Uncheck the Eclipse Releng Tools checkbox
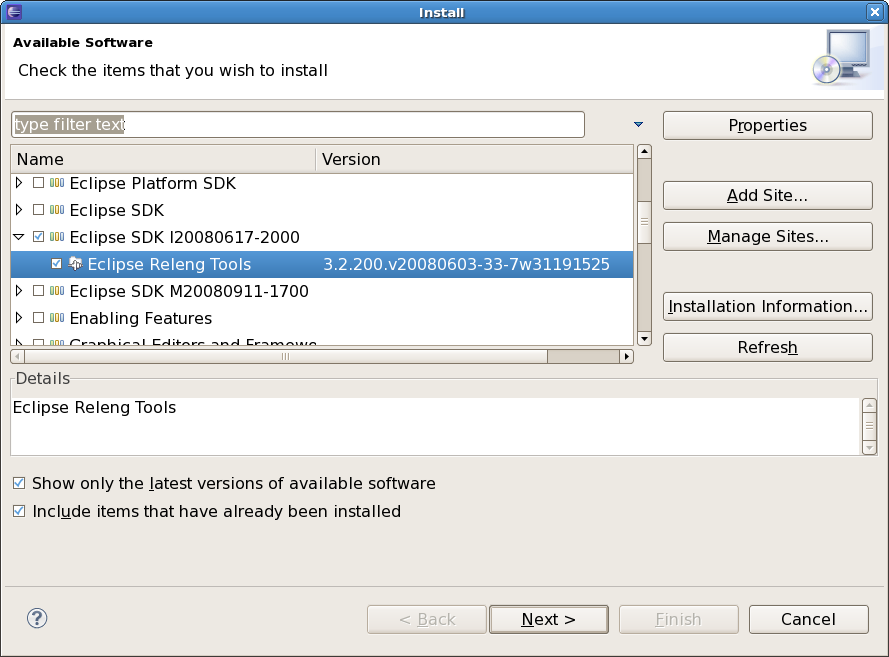This screenshot has height=657, width=889. pyautogui.click(x=56, y=264)
